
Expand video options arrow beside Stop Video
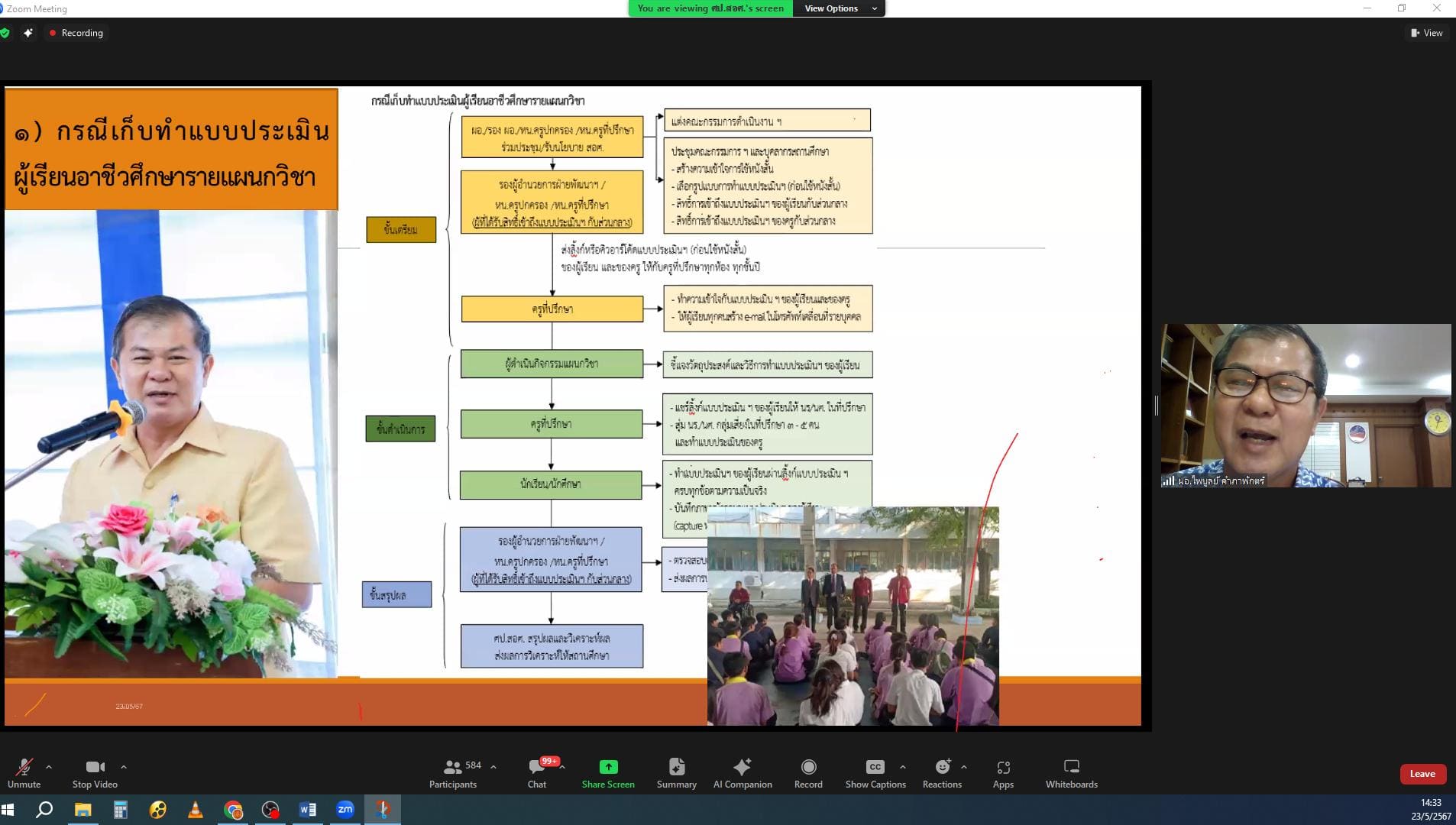pyautogui.click(x=124, y=766)
